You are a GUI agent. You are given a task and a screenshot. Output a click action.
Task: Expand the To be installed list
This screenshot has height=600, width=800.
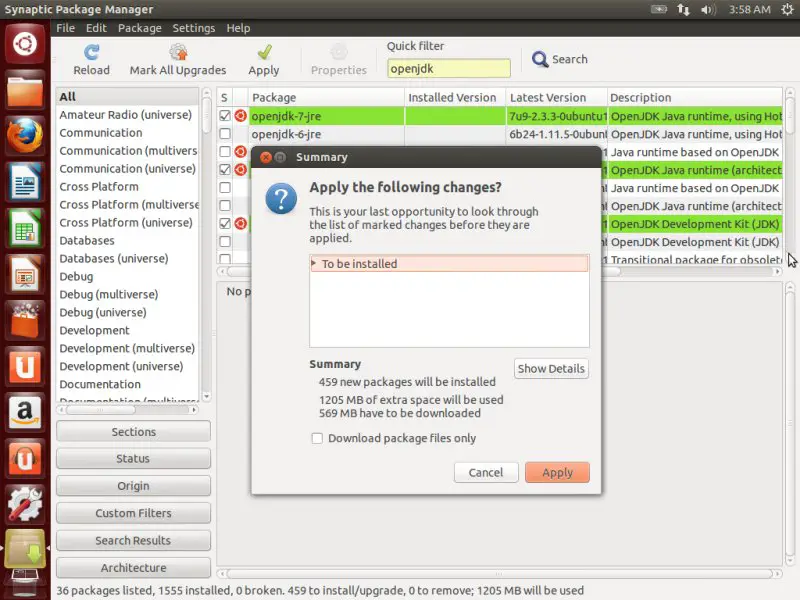click(314, 263)
